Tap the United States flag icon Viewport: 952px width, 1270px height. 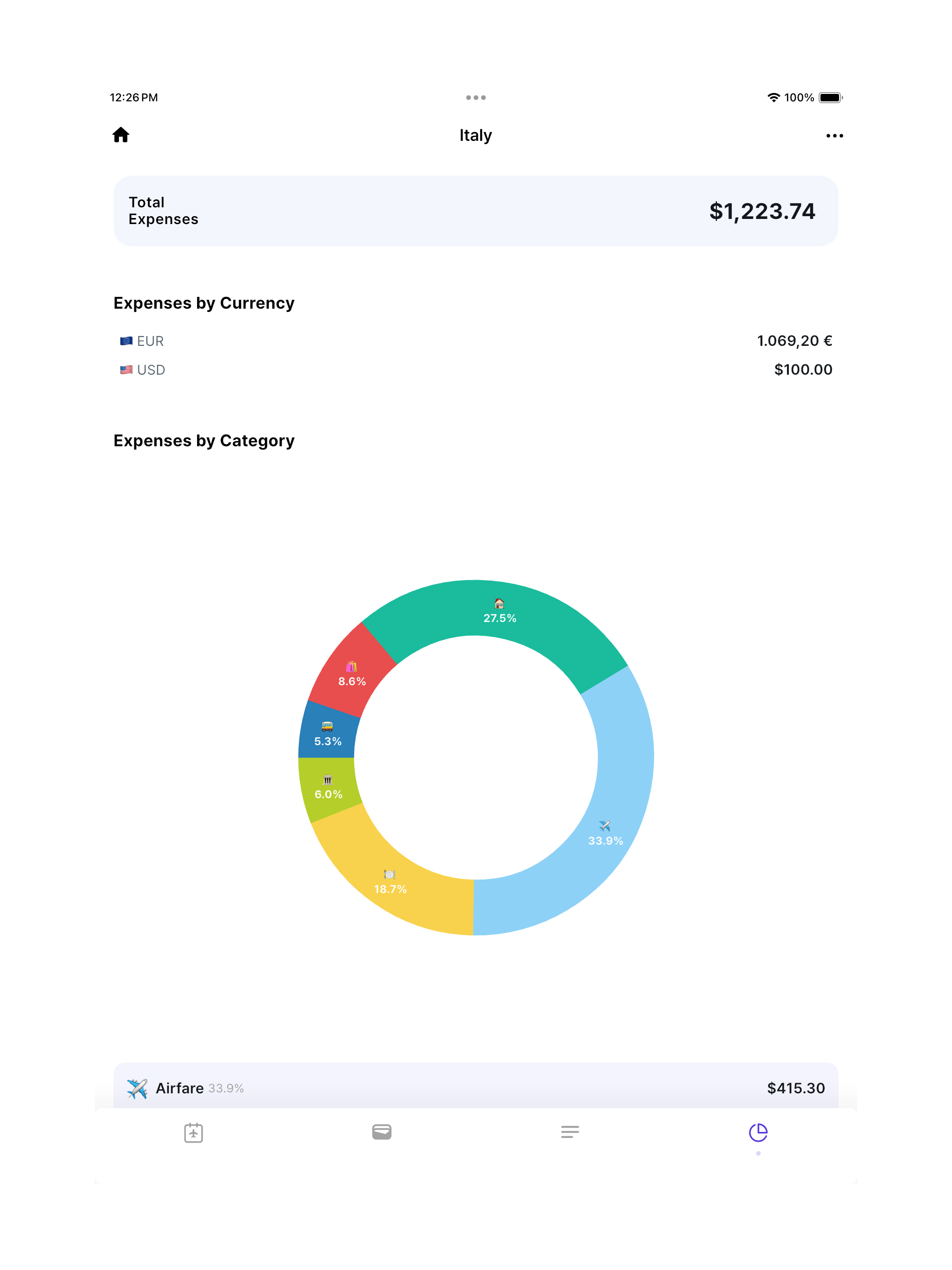coord(126,370)
